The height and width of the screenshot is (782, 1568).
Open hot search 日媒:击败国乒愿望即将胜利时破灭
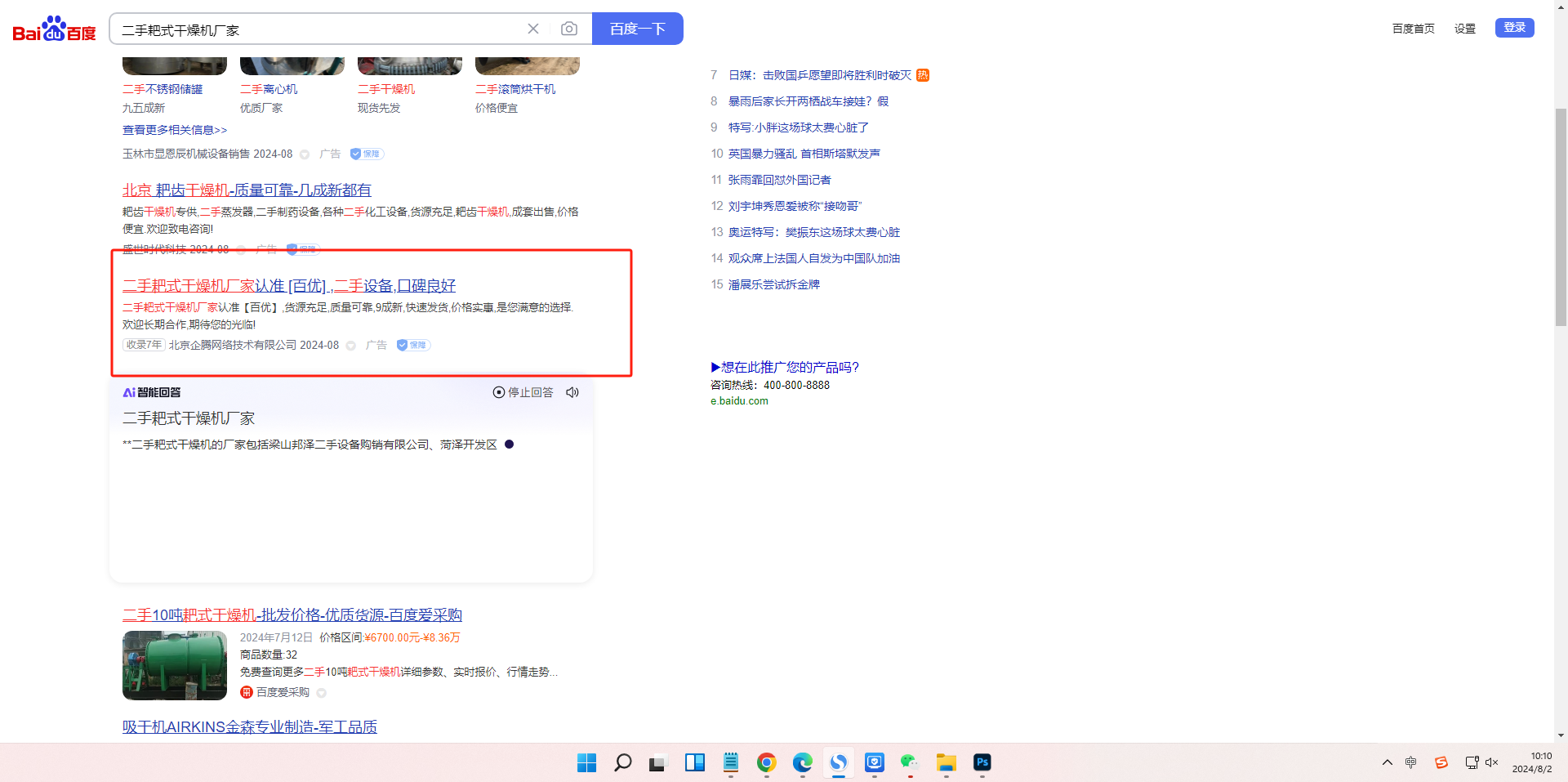819,75
